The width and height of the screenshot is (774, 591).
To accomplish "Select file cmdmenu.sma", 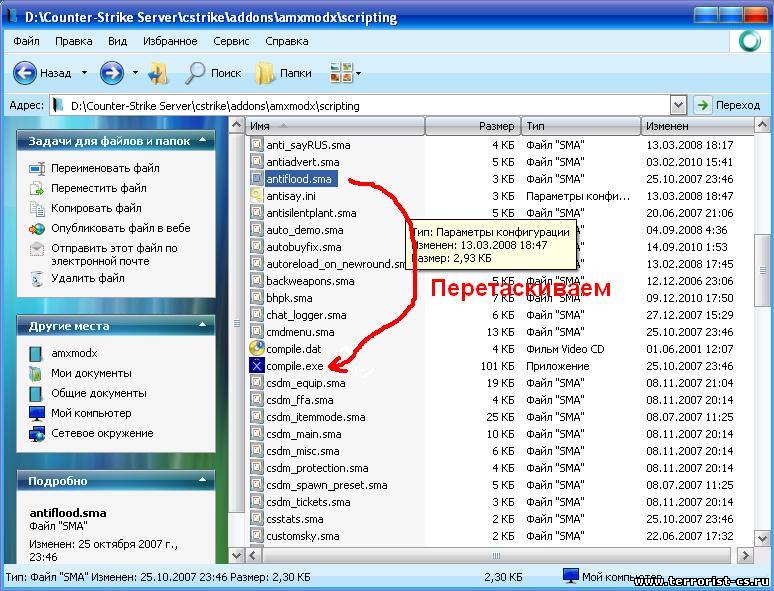I will [x=300, y=332].
